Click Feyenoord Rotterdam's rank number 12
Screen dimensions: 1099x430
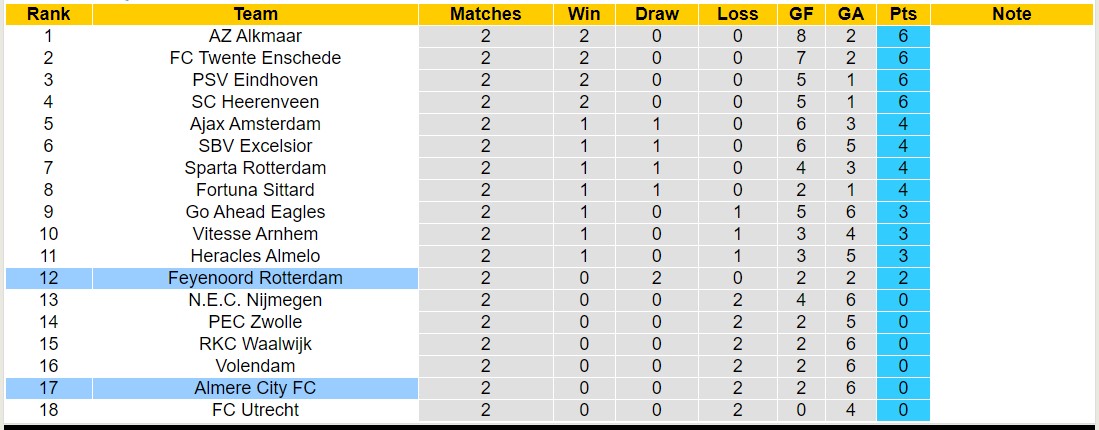pyautogui.click(x=48, y=278)
